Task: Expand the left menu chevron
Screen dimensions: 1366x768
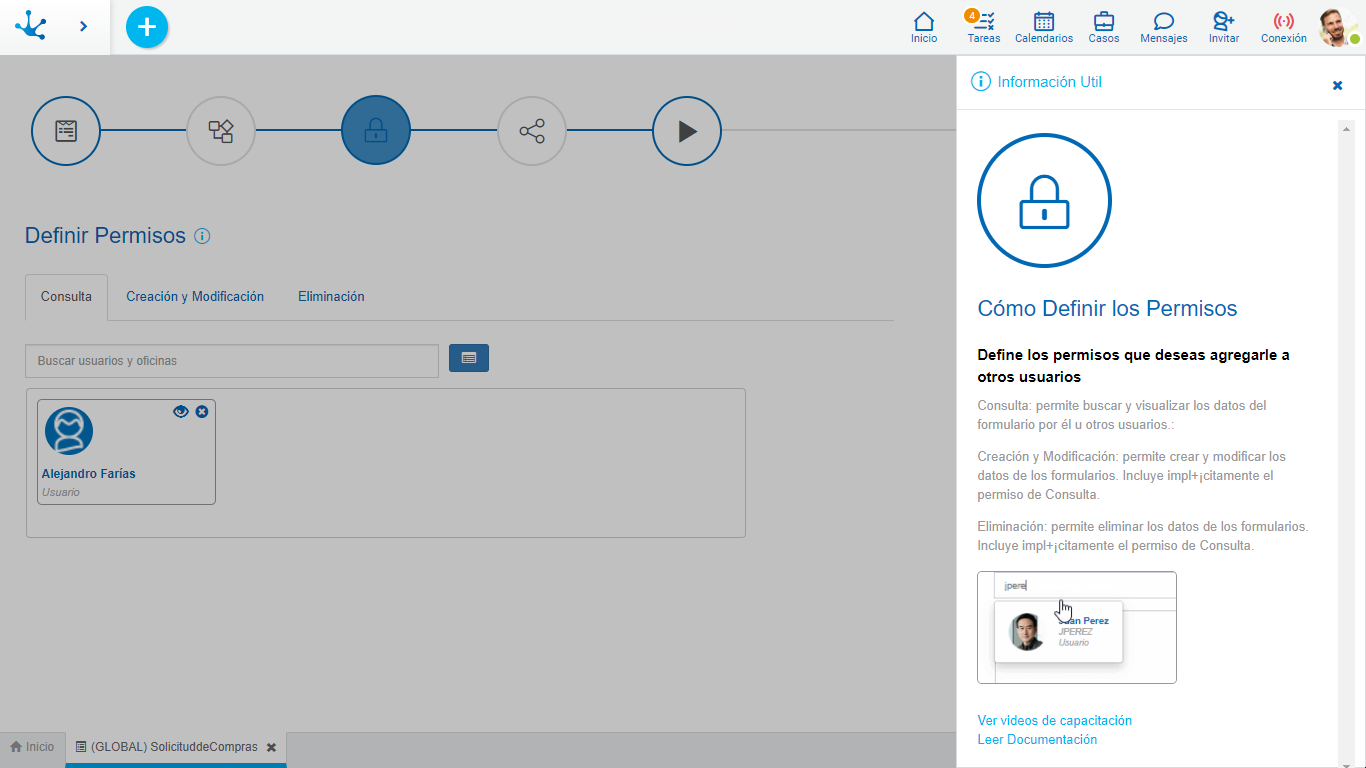Action: (x=83, y=27)
